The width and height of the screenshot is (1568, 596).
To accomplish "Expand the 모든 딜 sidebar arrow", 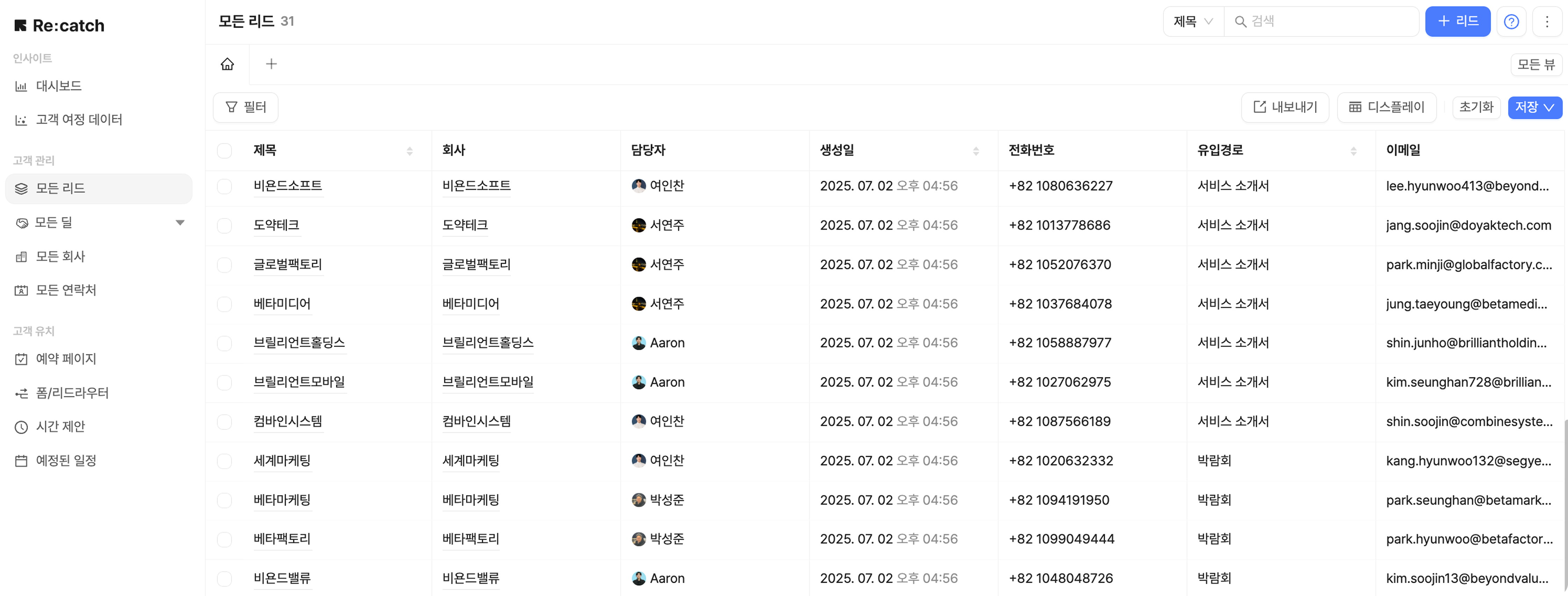I will coord(180,222).
